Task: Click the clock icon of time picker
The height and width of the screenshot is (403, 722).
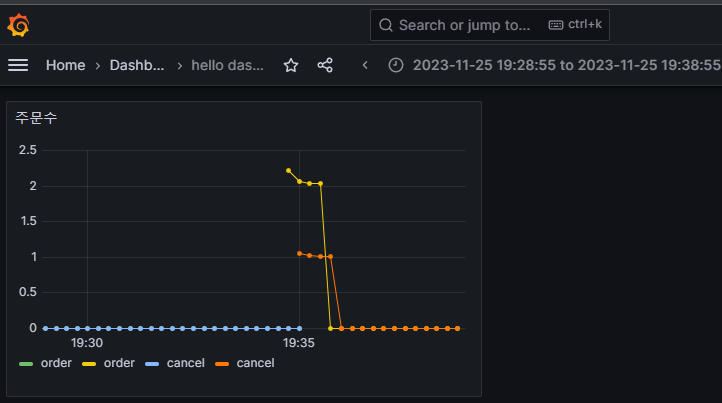Action: (396, 65)
